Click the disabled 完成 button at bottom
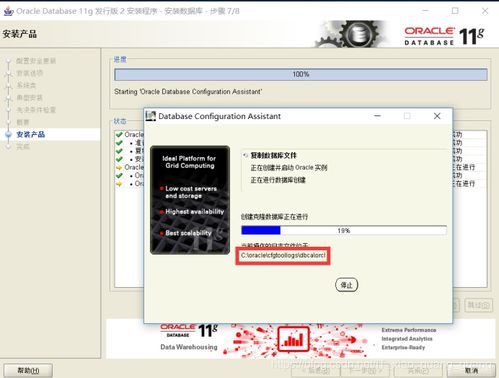Screen dimensions: 499x378 click(418, 371)
